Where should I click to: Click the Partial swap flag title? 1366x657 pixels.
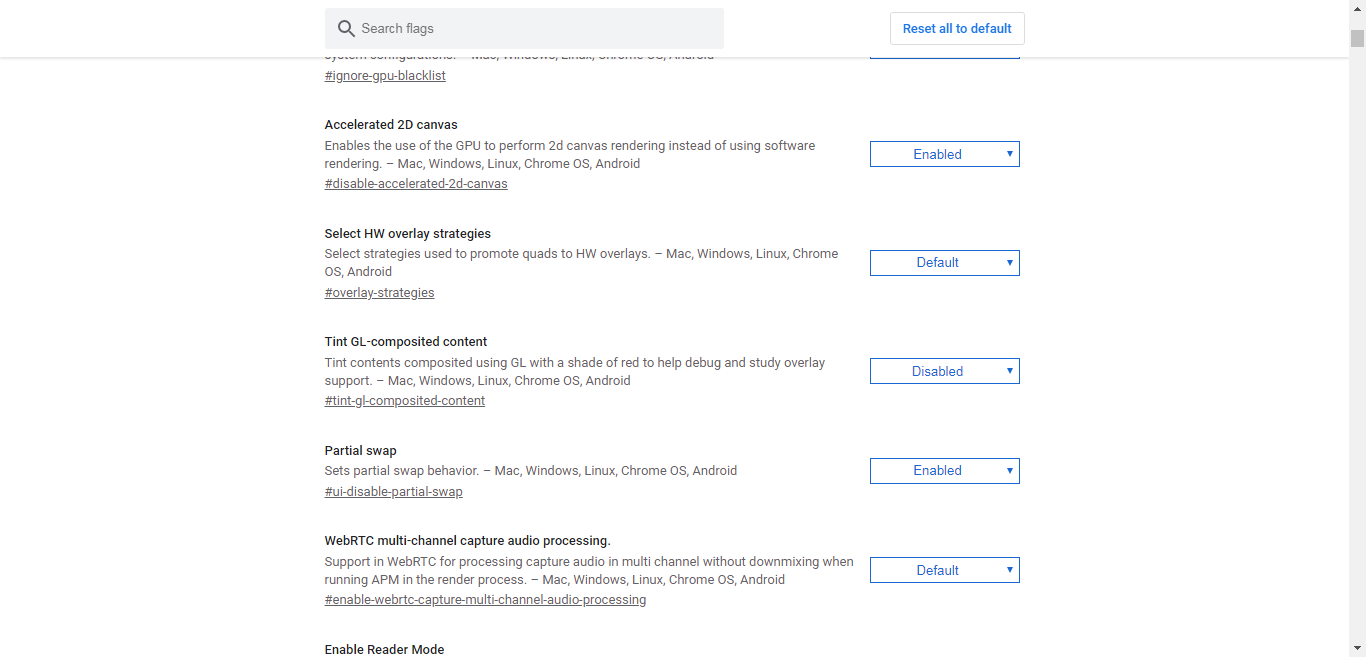pos(360,451)
